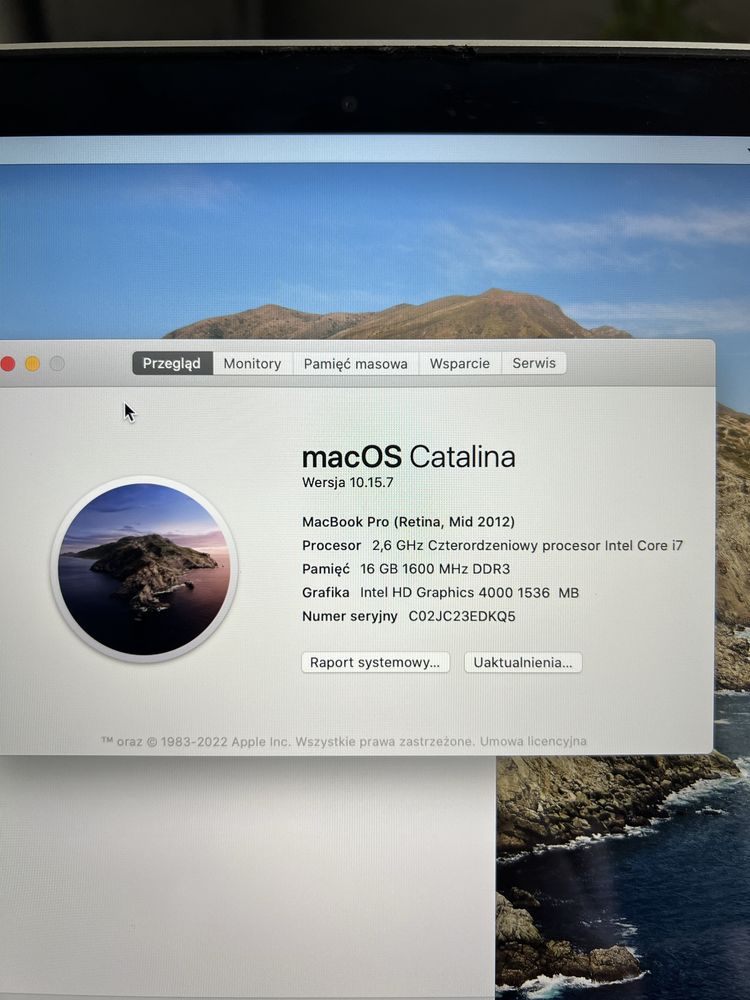Click the macOS Catalina island logo
The width and height of the screenshot is (750, 1000).
[x=144, y=569]
